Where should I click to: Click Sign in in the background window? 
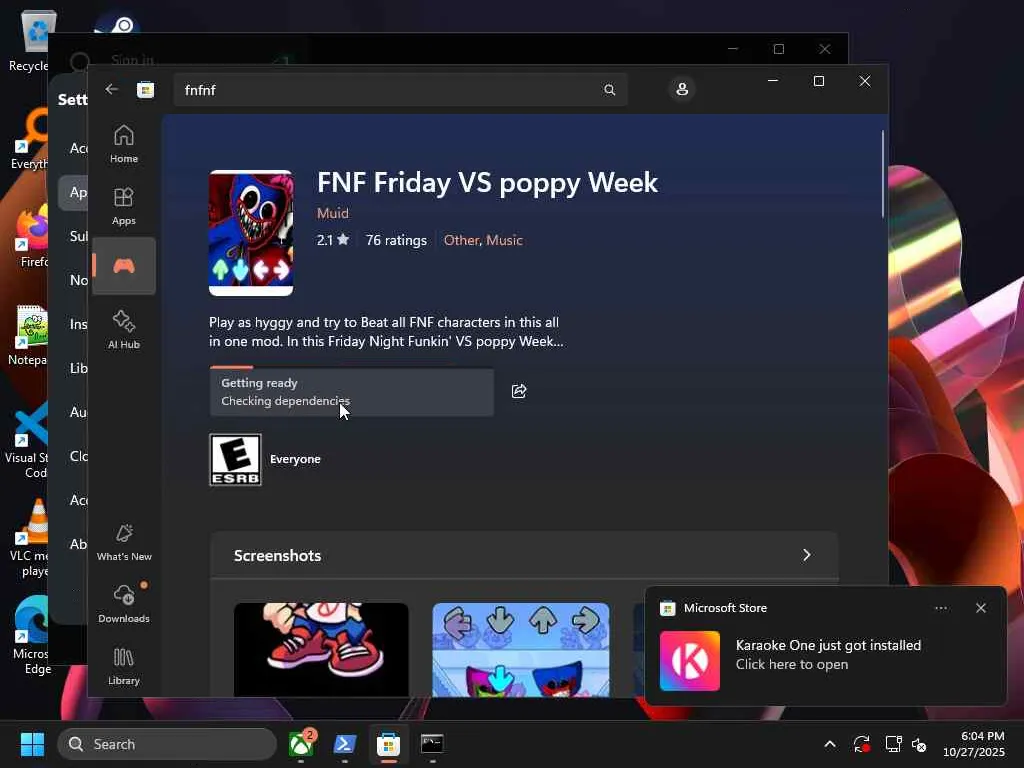click(x=132, y=60)
